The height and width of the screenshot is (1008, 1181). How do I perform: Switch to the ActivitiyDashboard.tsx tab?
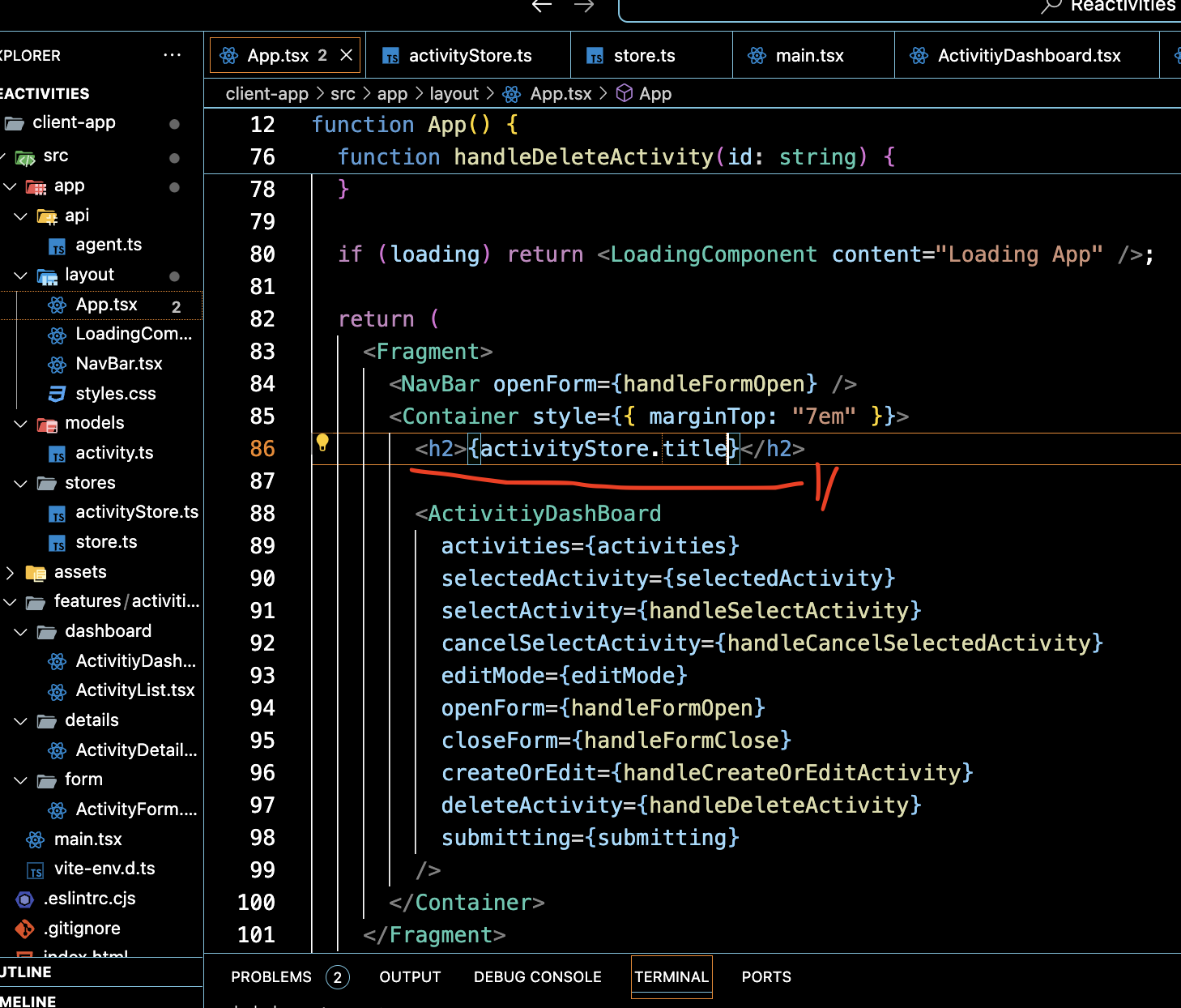1029,56
